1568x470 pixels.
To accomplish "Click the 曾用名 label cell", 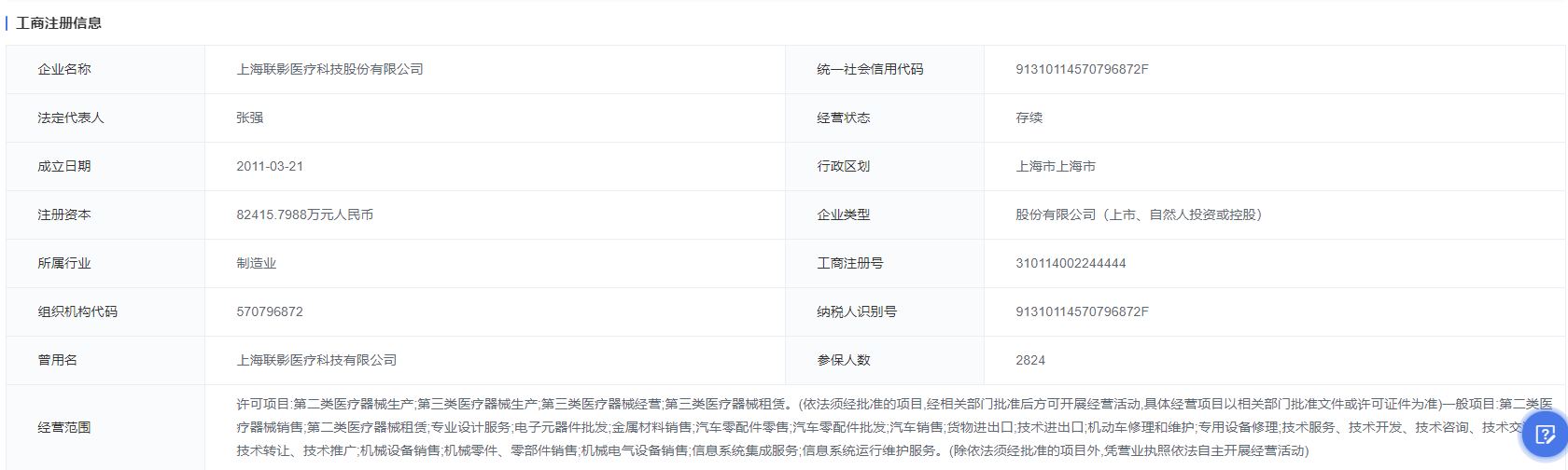I will (x=105, y=360).
